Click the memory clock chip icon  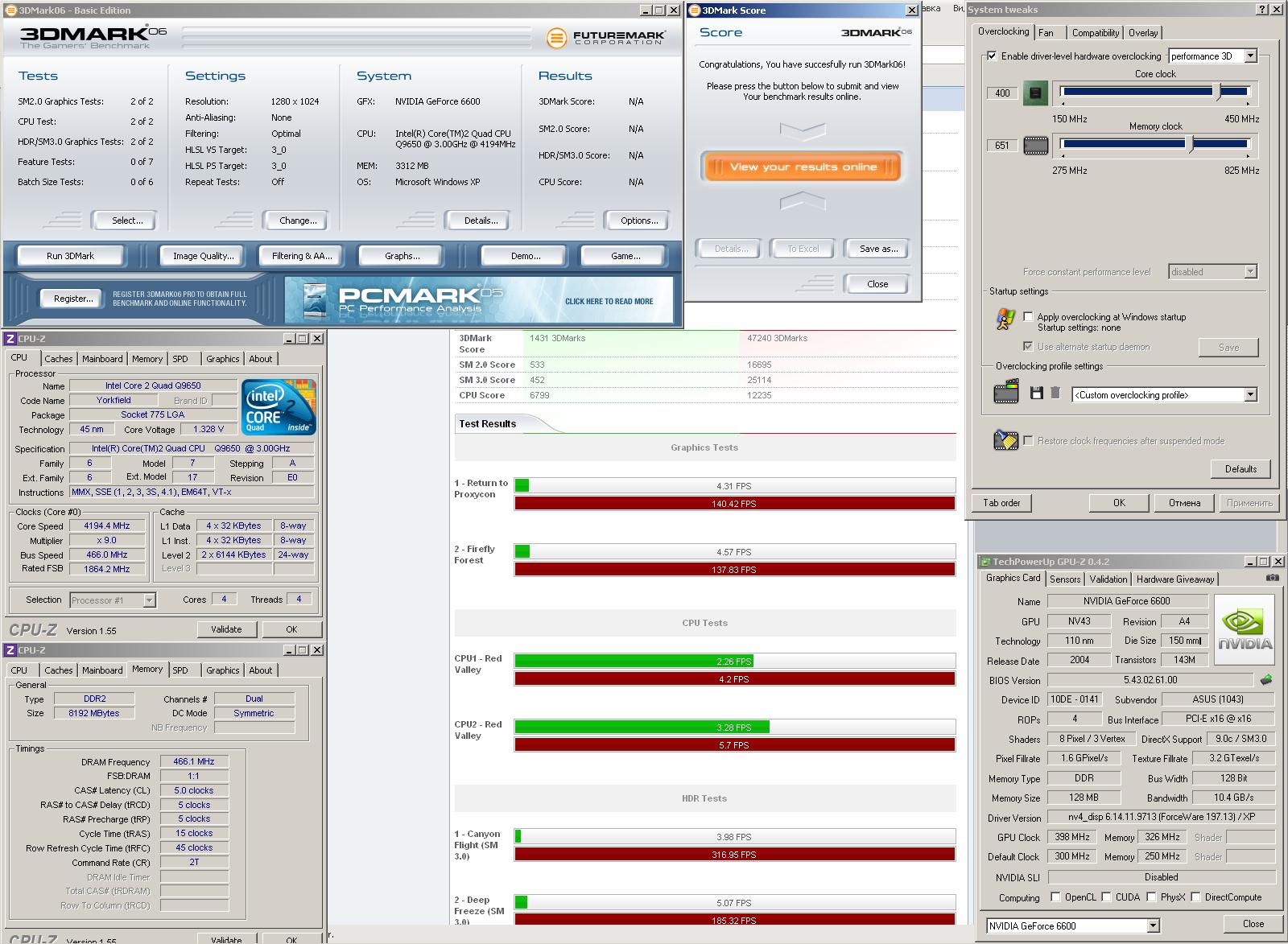click(x=1035, y=146)
